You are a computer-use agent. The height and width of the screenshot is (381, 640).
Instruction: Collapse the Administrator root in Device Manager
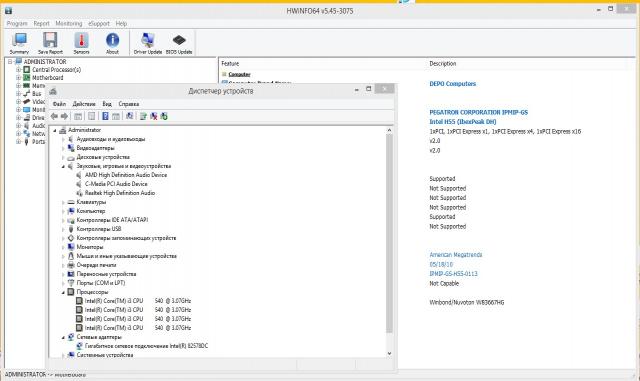point(55,130)
